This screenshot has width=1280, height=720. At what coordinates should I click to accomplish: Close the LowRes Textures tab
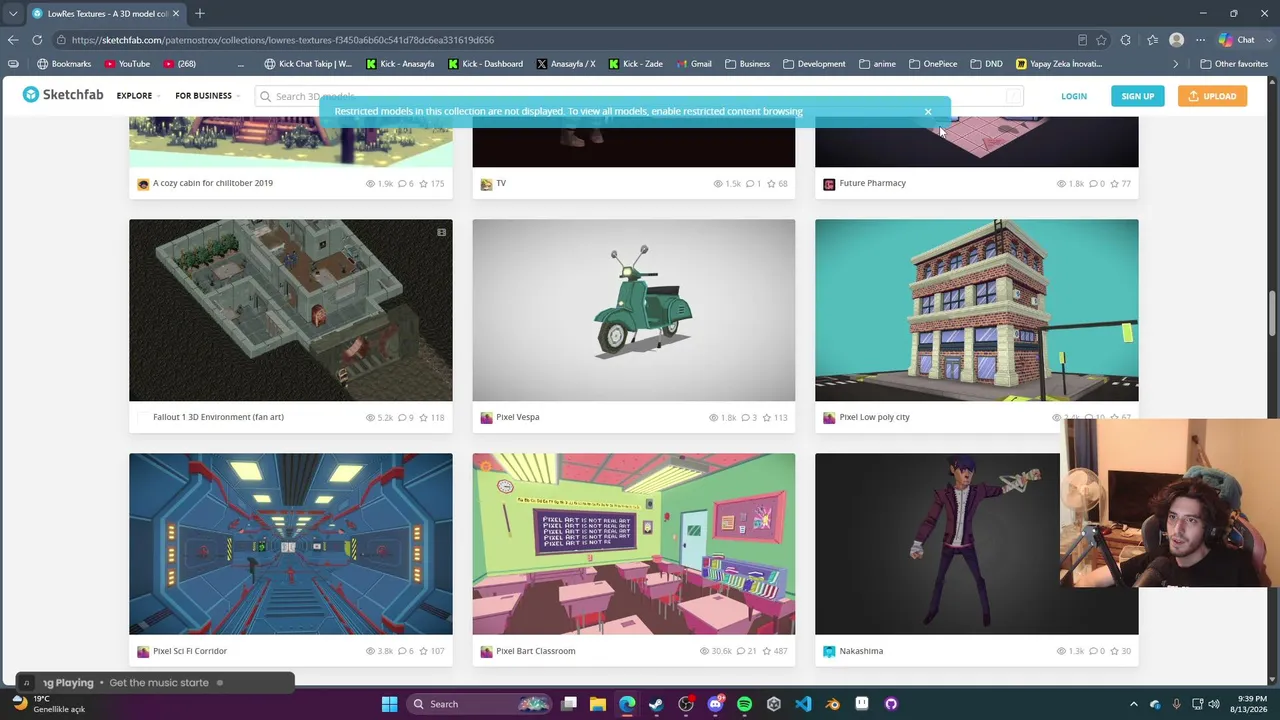pyautogui.click(x=176, y=14)
